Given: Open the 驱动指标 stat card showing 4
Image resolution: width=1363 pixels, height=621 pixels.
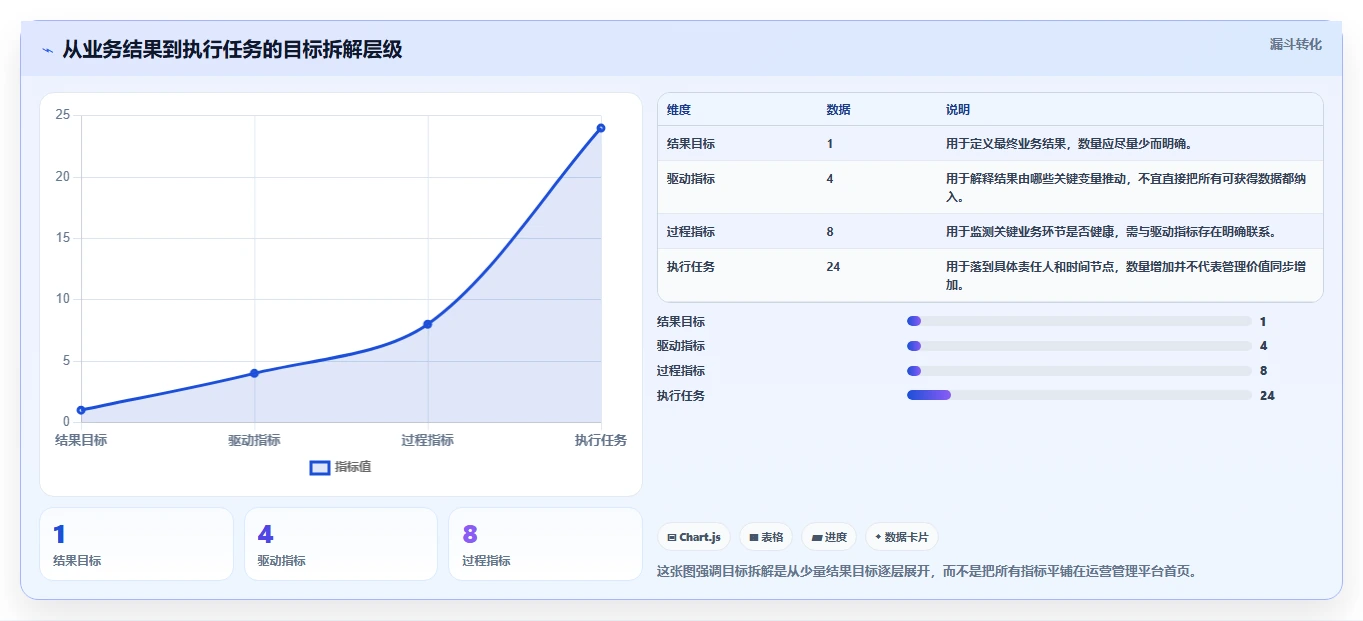Looking at the screenshot, I should 341,544.
